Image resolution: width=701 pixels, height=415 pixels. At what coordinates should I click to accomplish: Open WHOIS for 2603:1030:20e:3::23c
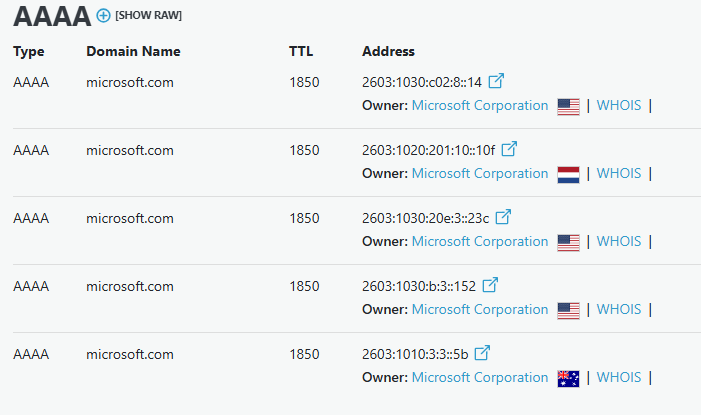[619, 241]
